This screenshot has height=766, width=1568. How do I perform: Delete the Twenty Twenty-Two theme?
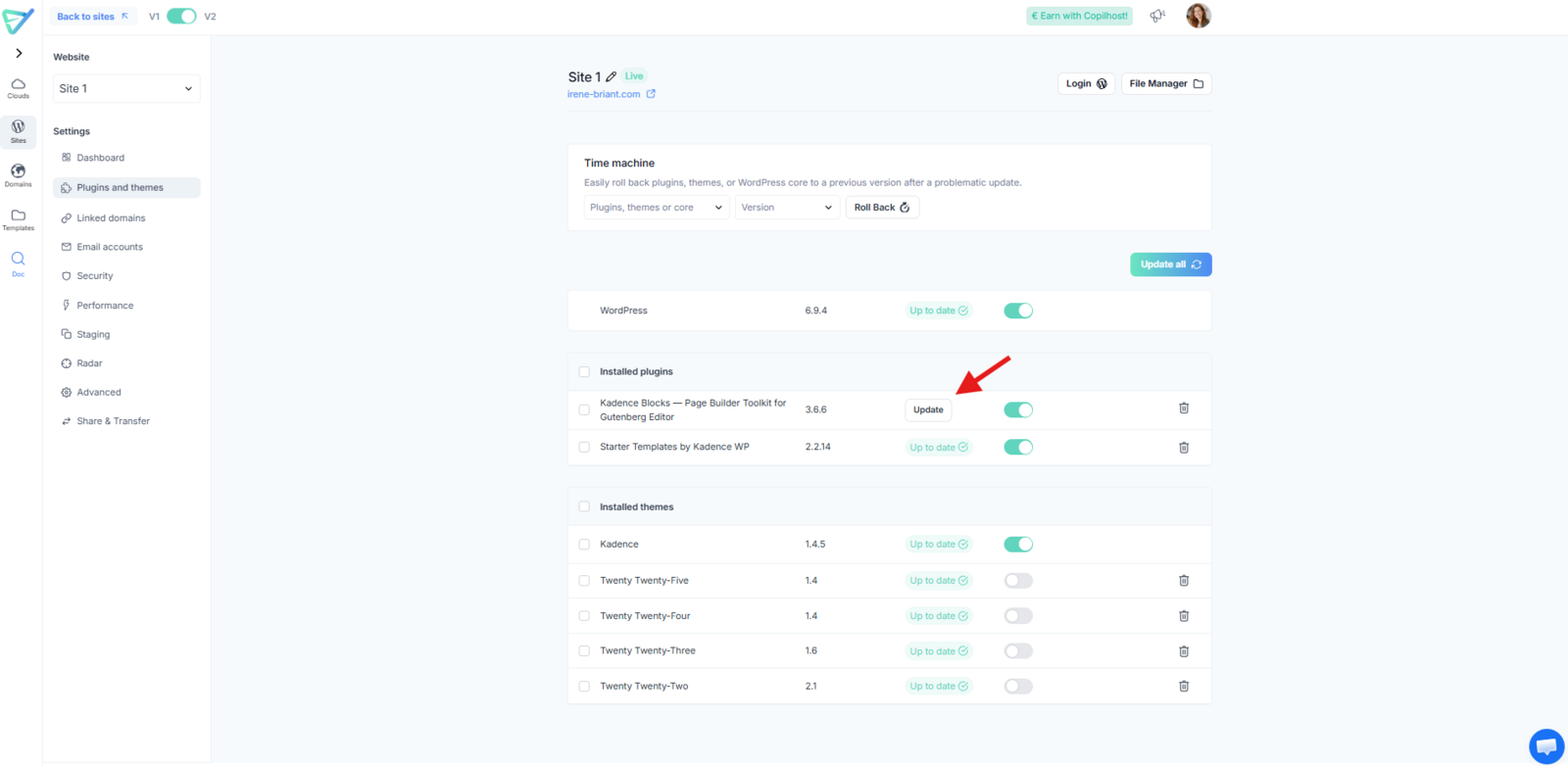click(1184, 687)
